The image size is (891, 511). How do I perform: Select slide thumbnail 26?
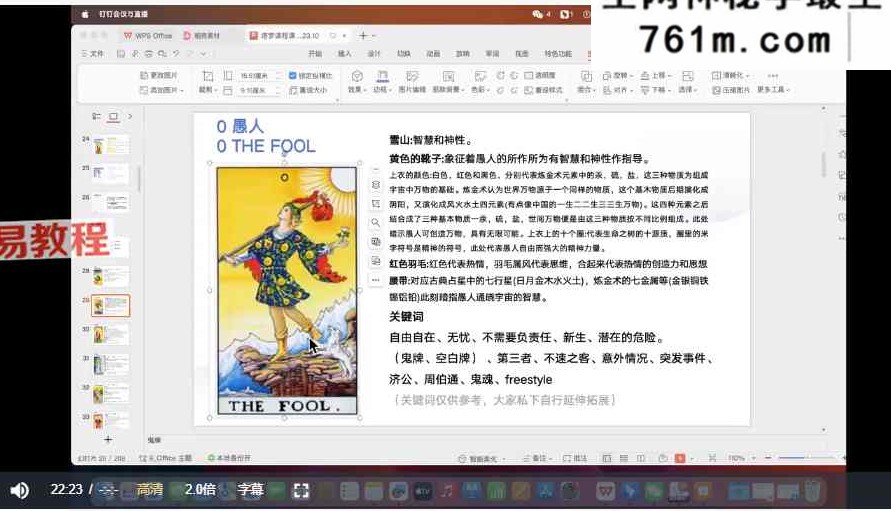click(x=111, y=203)
